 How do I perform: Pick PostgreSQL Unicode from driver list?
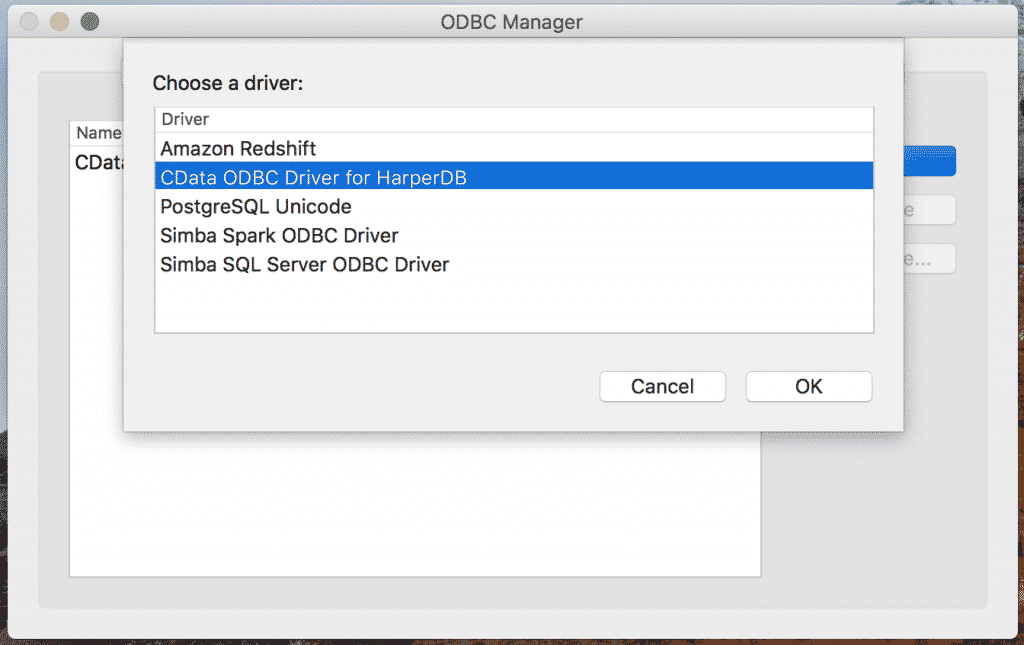[256, 207]
